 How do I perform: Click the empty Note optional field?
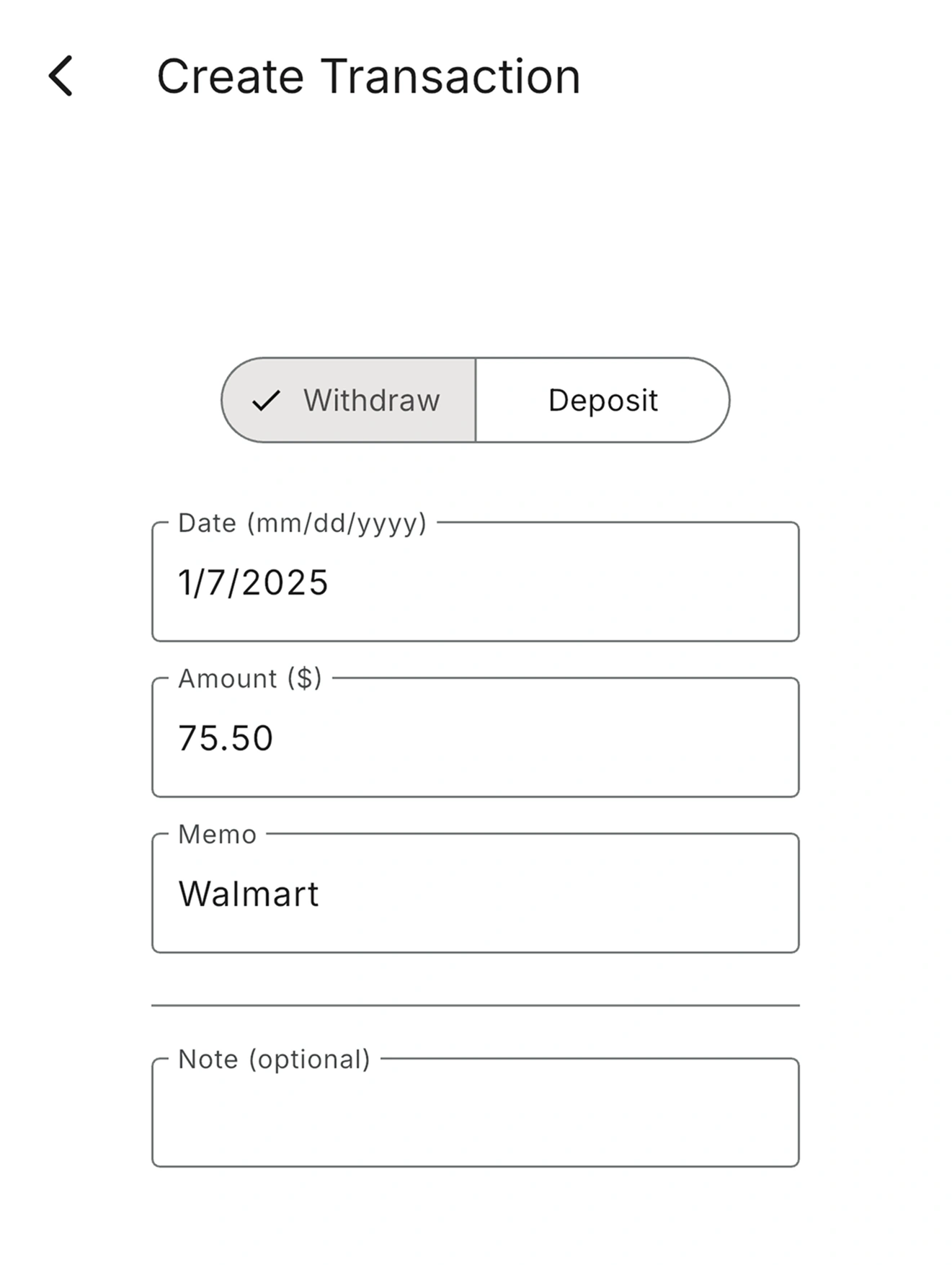coord(476,1114)
